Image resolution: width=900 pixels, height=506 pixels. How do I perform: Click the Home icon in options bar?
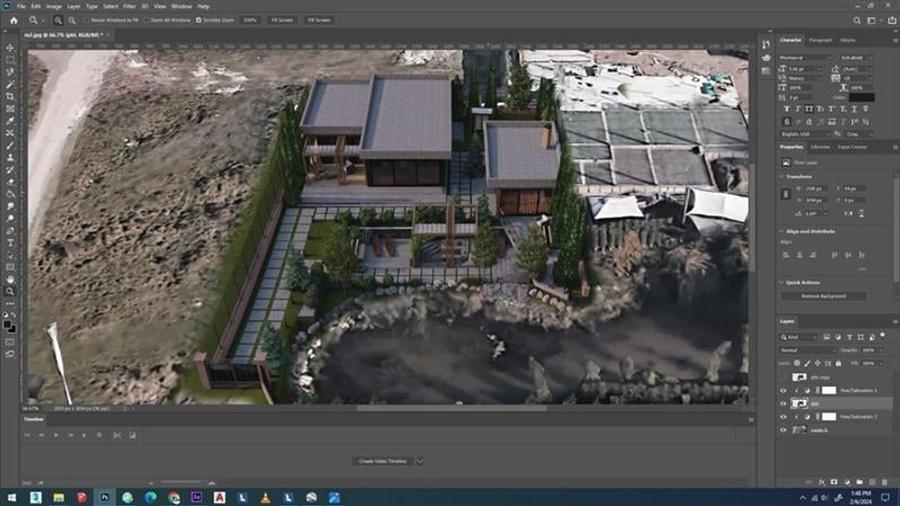13,20
